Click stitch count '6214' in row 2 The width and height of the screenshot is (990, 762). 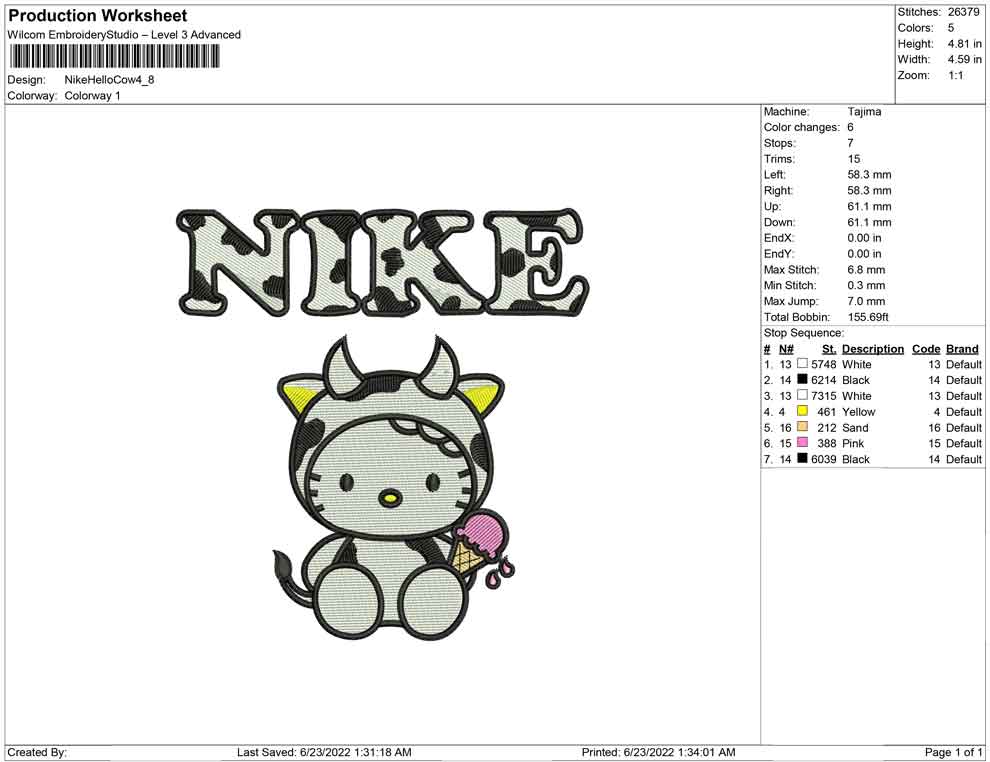[823, 380]
